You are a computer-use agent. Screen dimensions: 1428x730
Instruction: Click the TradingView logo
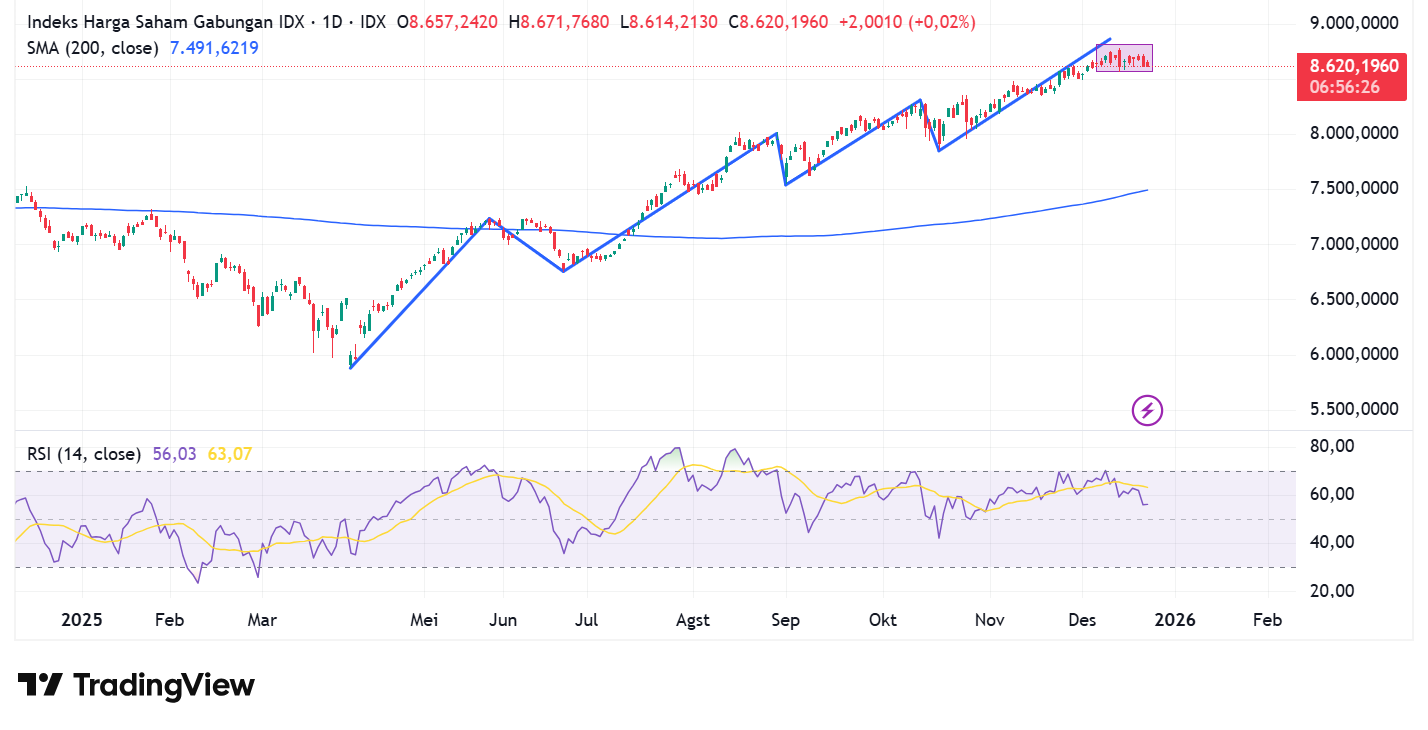pyautogui.click(x=134, y=685)
